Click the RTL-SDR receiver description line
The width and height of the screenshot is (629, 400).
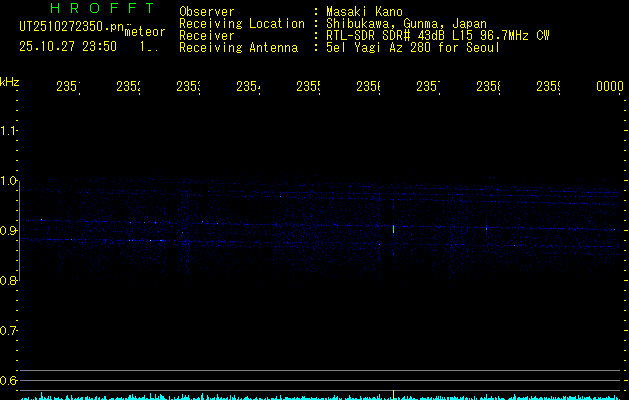tap(438, 35)
